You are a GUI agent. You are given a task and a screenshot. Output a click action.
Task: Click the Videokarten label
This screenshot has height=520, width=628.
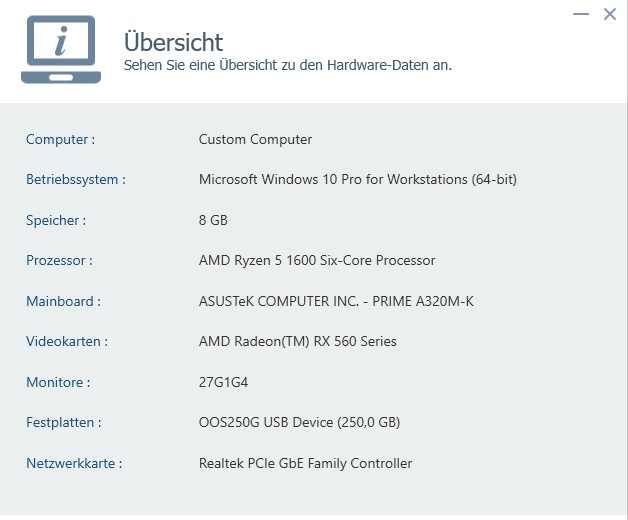tap(67, 341)
